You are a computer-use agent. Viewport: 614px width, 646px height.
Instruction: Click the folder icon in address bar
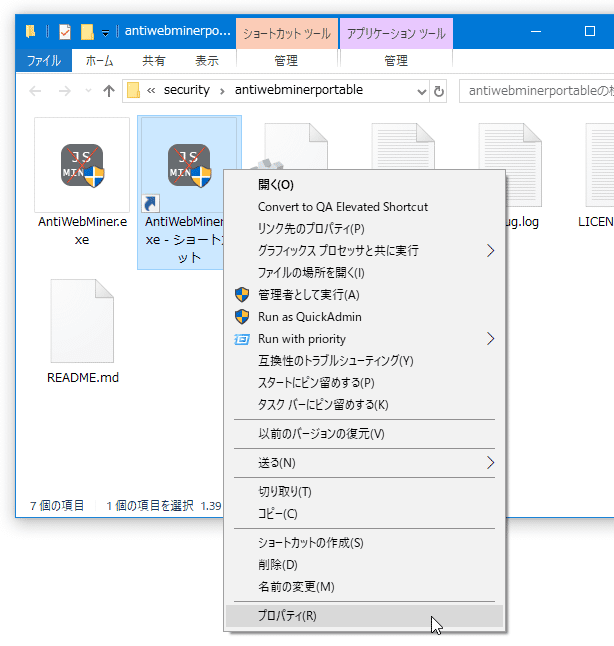[133, 90]
